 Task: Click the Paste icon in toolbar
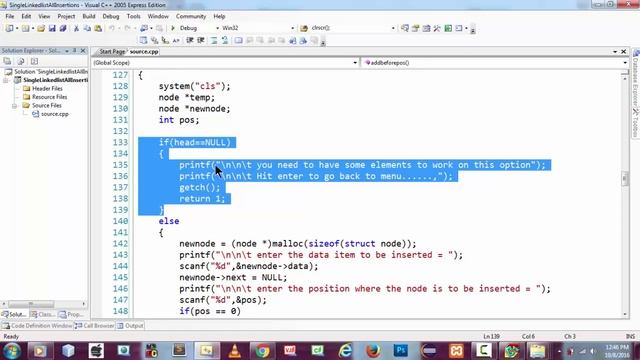pyautogui.click(x=98, y=28)
